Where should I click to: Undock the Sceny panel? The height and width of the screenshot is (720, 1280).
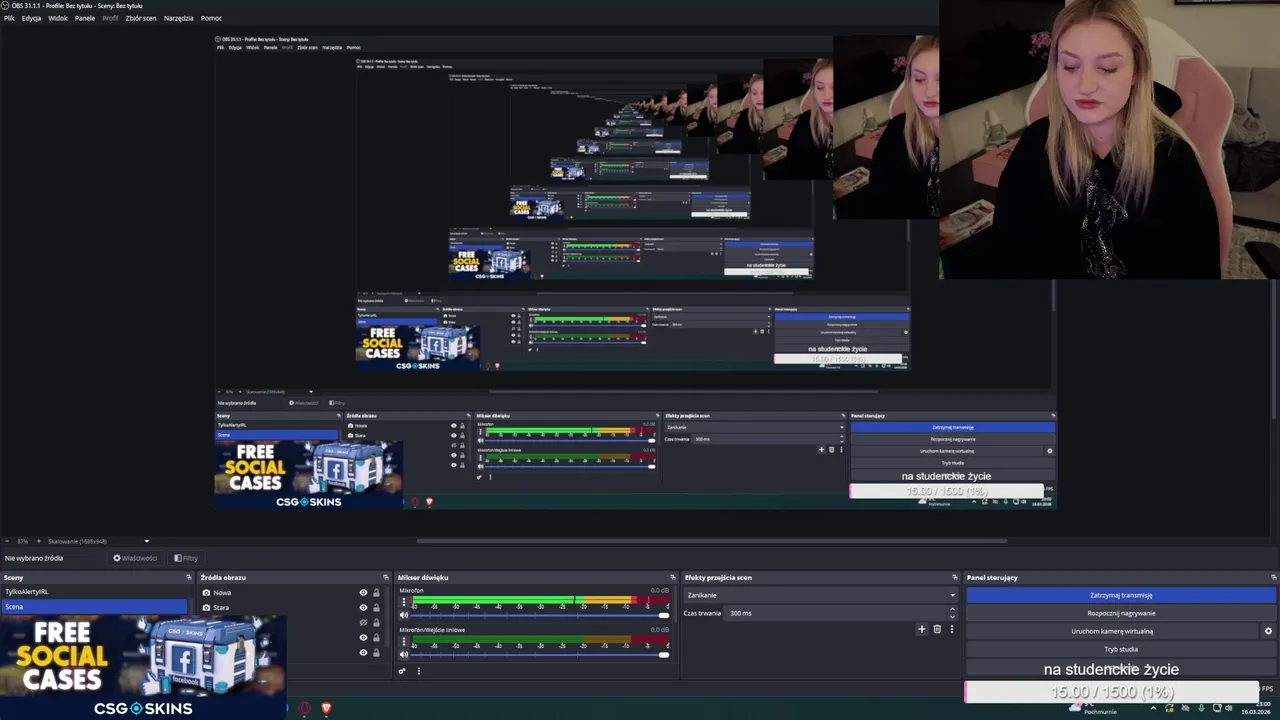point(188,577)
